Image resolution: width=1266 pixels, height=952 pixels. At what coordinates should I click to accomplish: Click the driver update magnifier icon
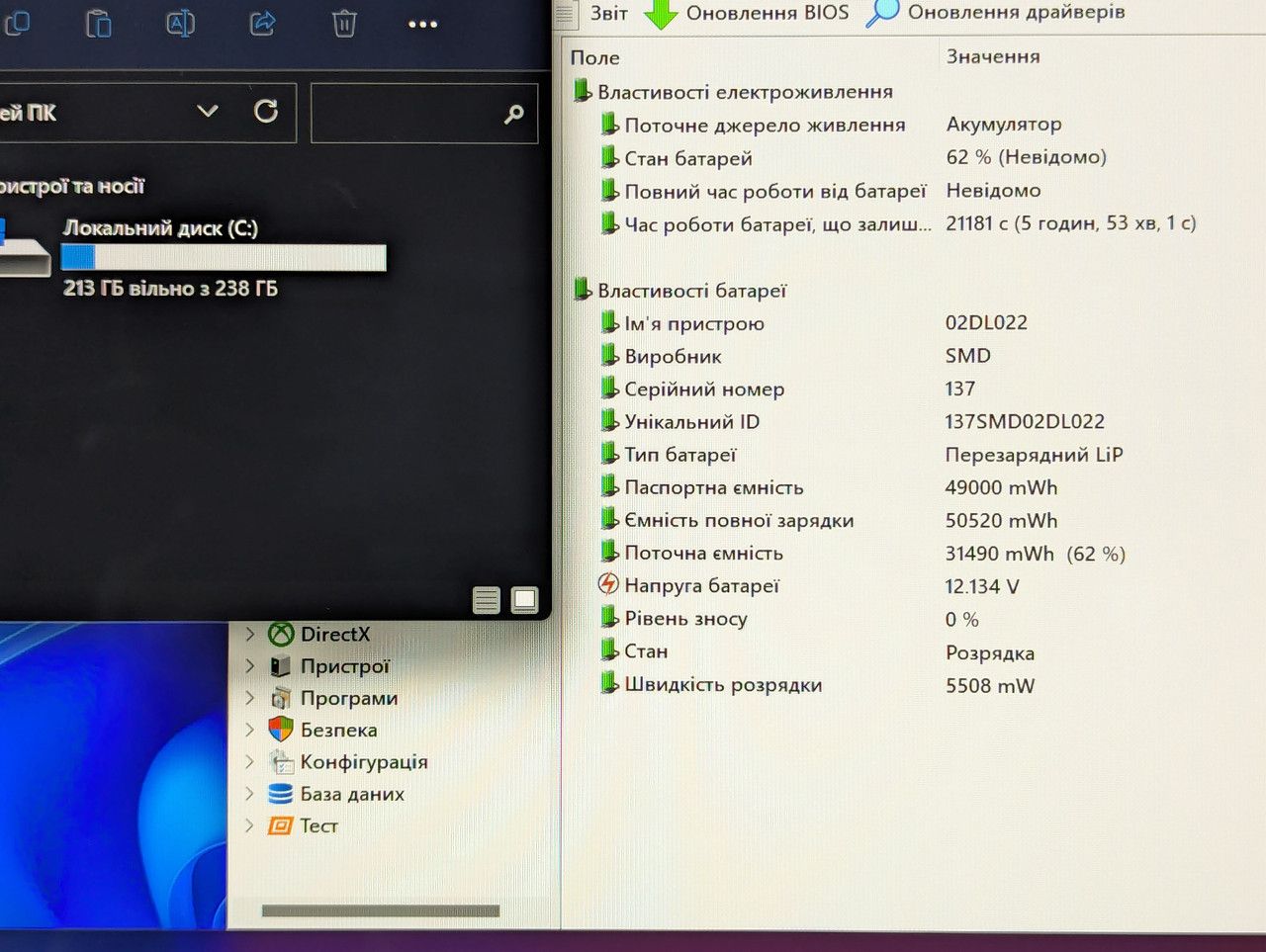pos(882,12)
